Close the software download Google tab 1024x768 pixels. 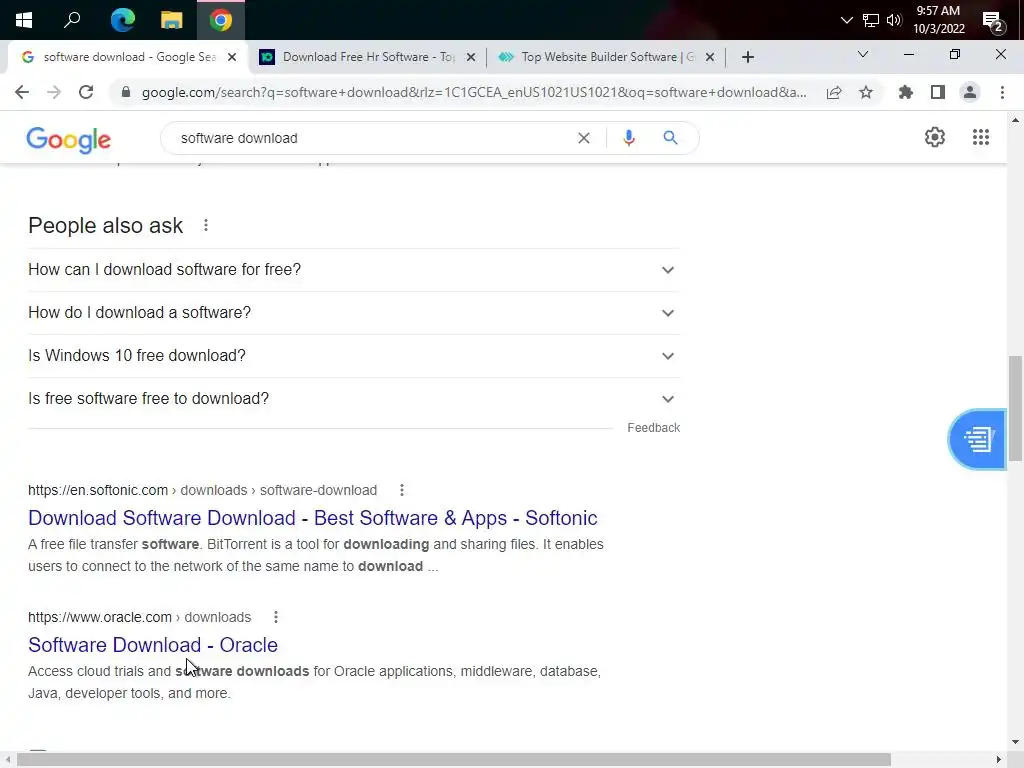(232, 57)
